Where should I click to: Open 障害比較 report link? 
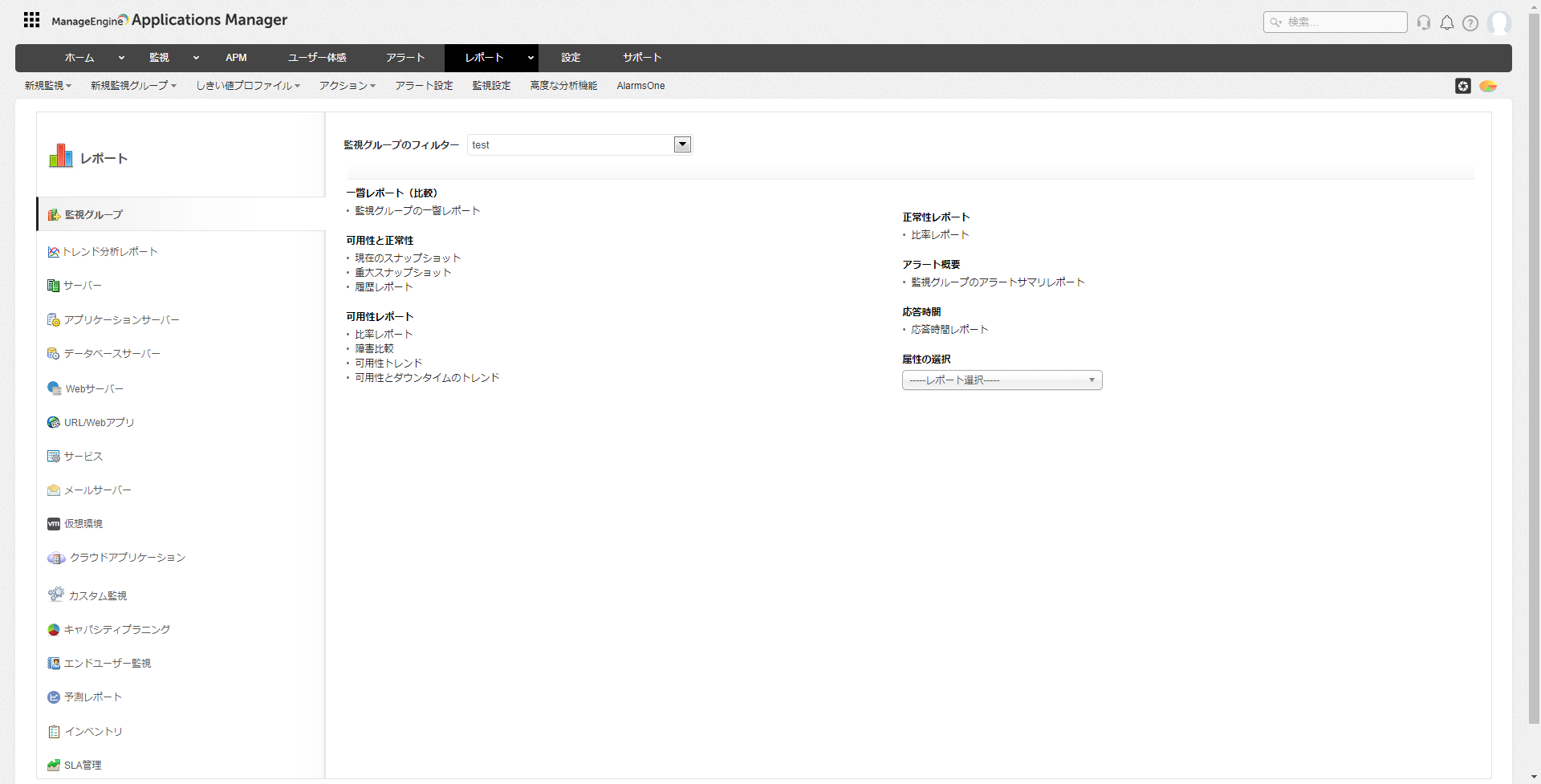[x=374, y=349]
